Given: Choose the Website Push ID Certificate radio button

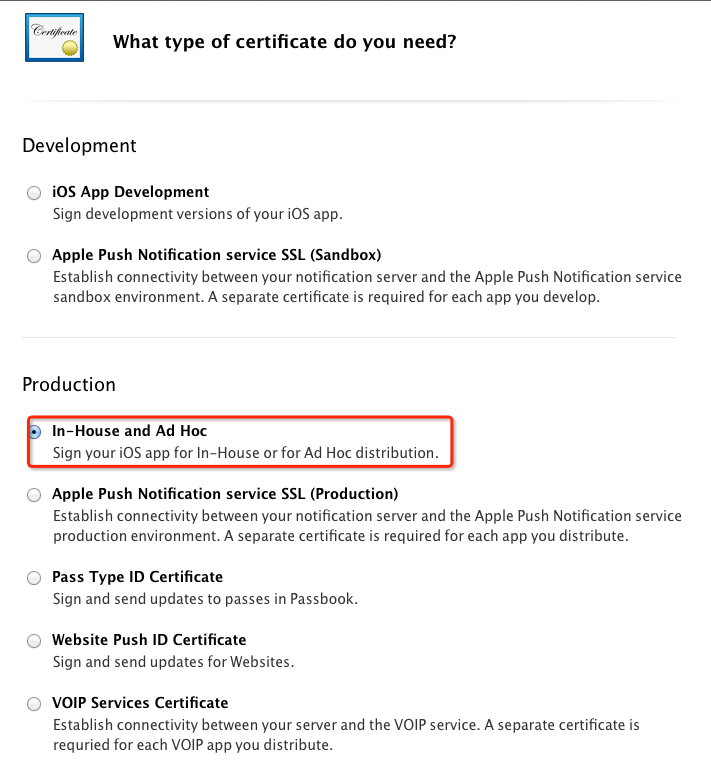Looking at the screenshot, I should pos(35,641).
